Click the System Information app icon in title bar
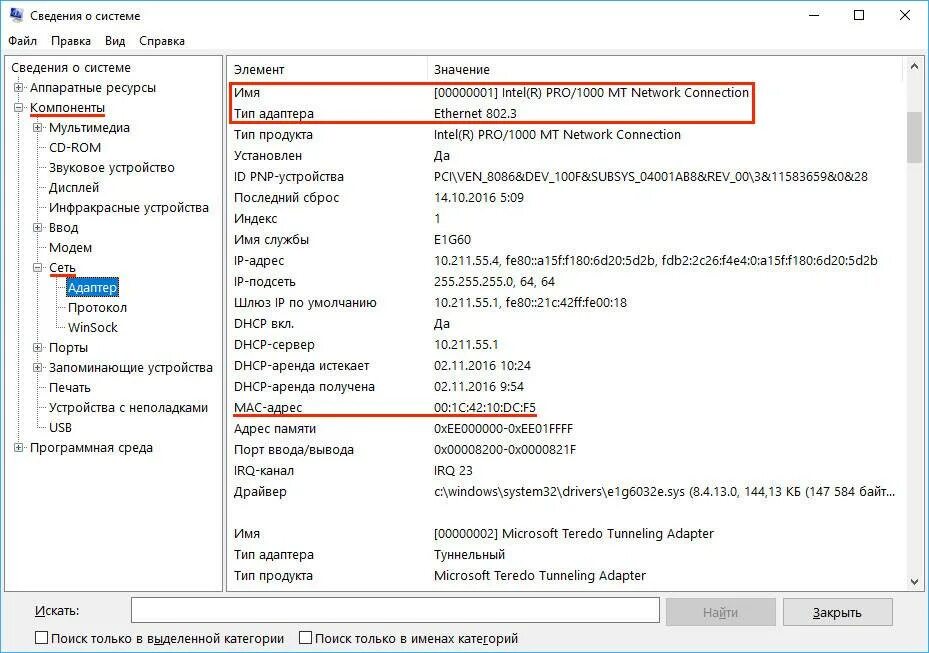Image resolution: width=929 pixels, height=653 pixels. [16, 14]
